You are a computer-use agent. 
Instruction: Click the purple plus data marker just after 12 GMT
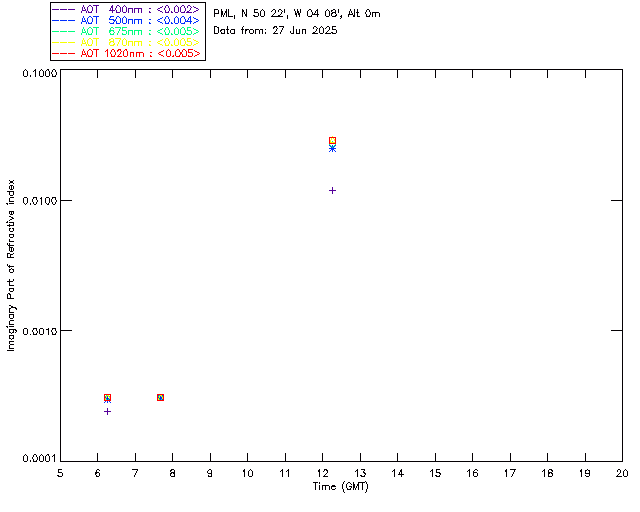333,191
